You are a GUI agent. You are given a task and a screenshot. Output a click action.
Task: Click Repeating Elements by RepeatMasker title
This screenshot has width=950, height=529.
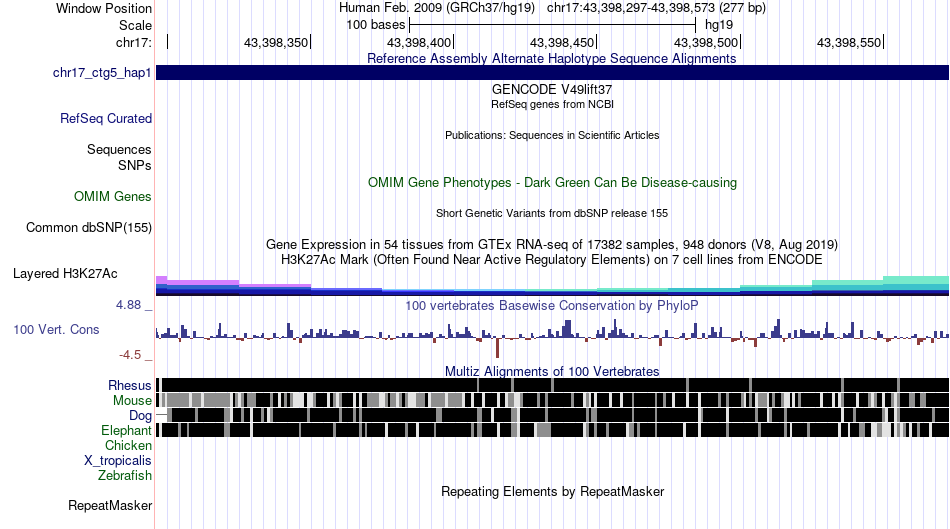click(x=553, y=491)
